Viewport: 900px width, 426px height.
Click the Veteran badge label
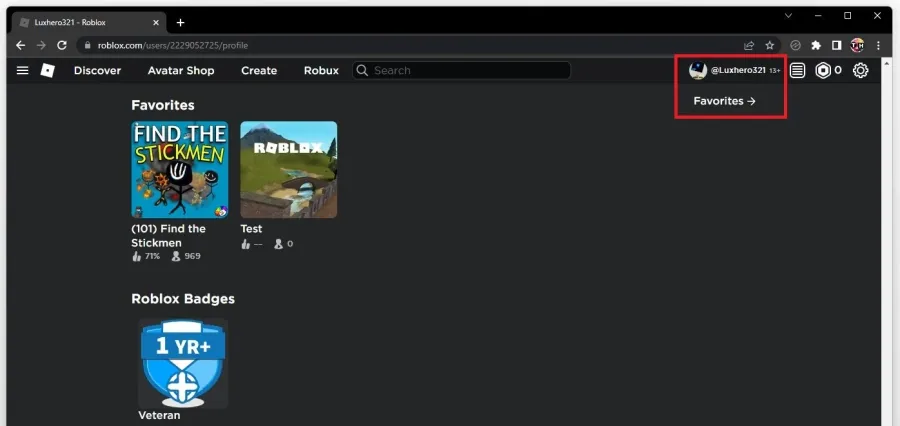point(159,415)
